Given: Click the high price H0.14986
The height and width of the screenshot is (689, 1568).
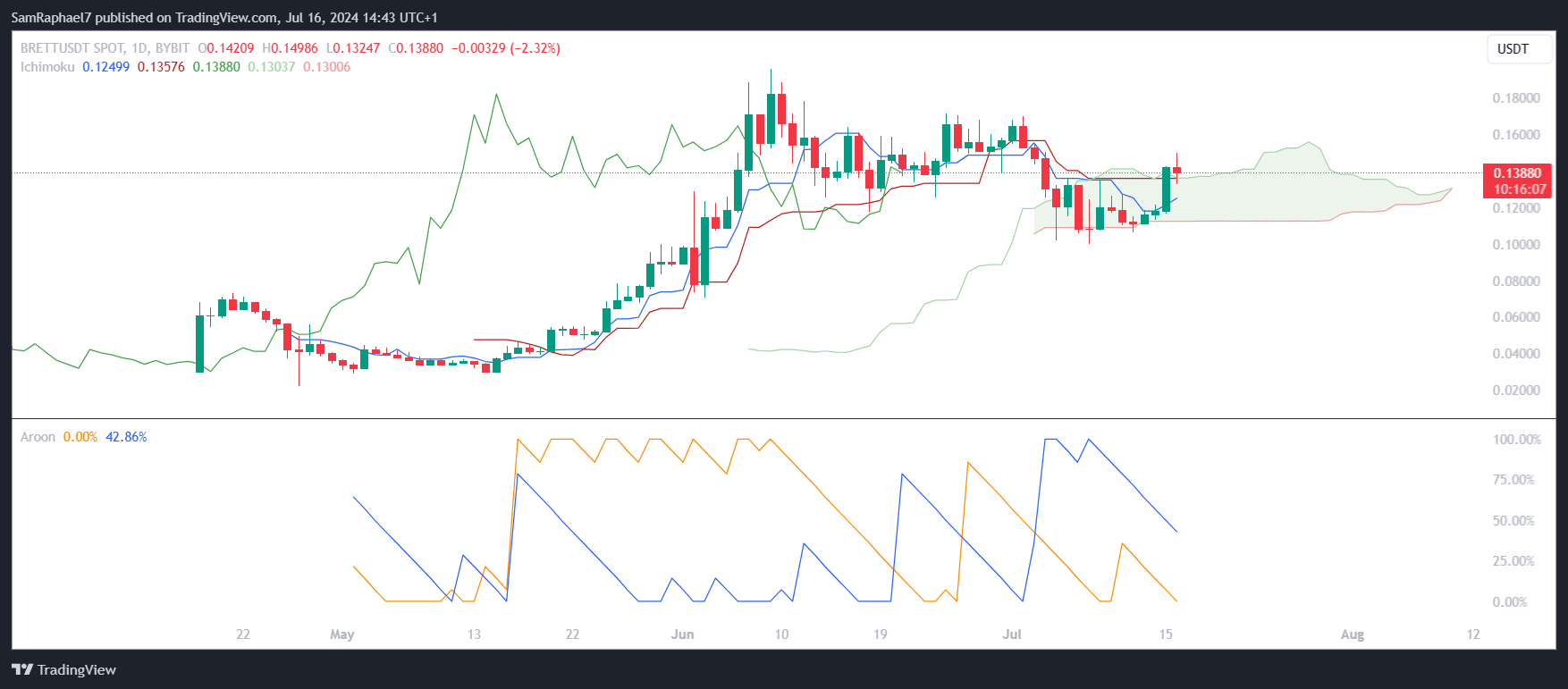Looking at the screenshot, I should click(290, 48).
